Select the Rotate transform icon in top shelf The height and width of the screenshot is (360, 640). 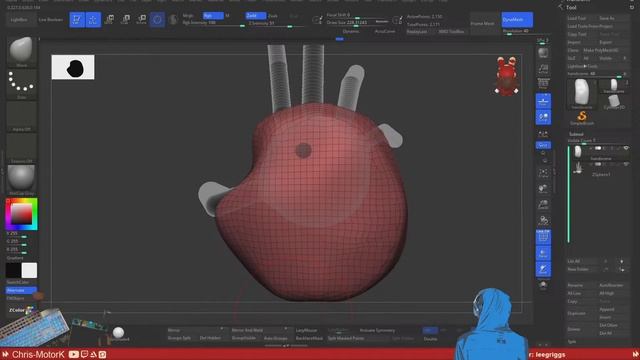(x=142, y=20)
